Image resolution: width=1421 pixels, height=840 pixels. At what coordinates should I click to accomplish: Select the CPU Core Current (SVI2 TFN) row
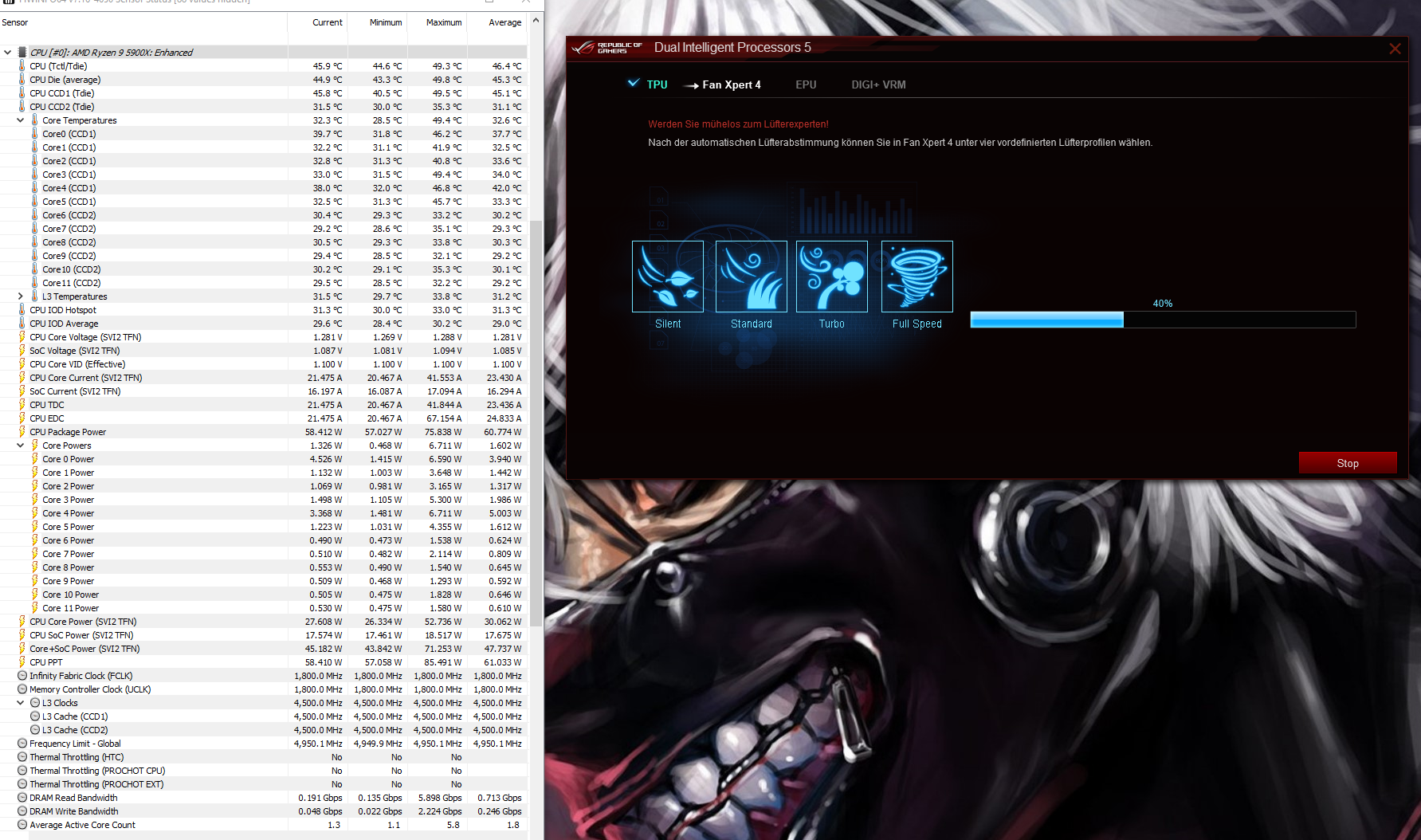click(263, 378)
